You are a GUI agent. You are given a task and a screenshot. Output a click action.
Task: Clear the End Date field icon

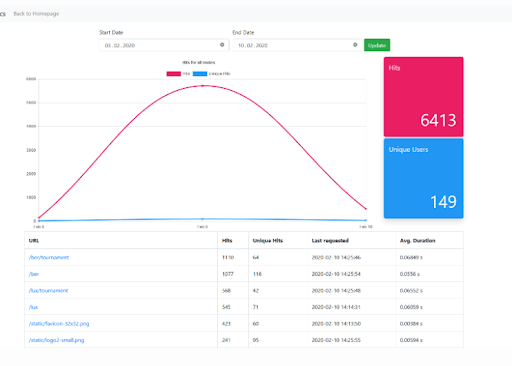pyautogui.click(x=355, y=45)
